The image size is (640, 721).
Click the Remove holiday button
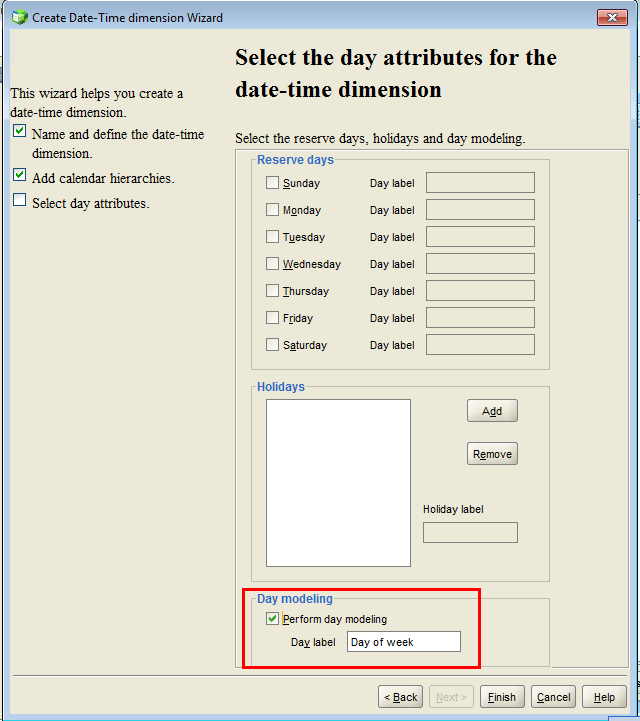pos(492,454)
